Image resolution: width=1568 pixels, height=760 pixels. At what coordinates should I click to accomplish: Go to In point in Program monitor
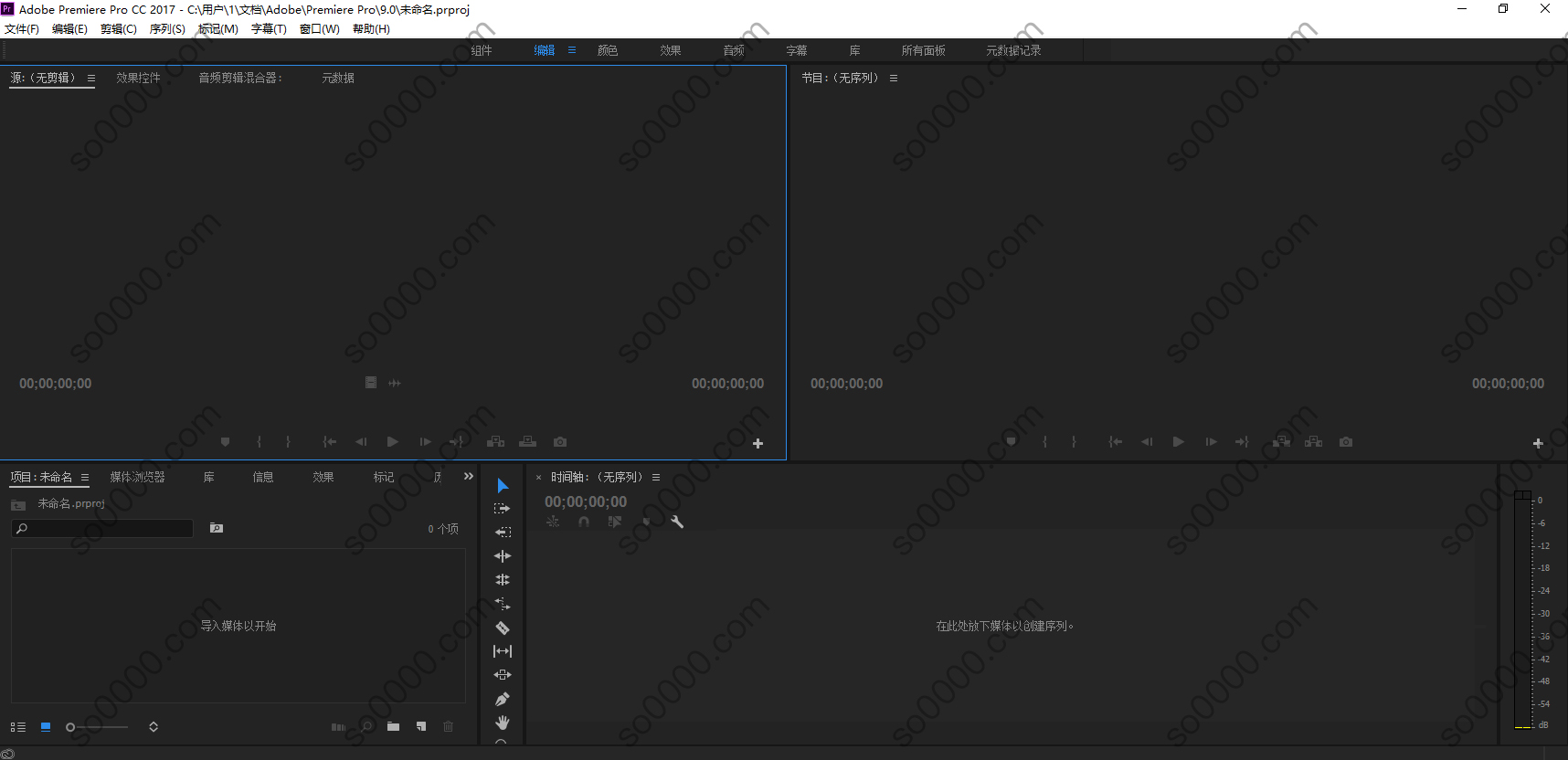point(1115,442)
